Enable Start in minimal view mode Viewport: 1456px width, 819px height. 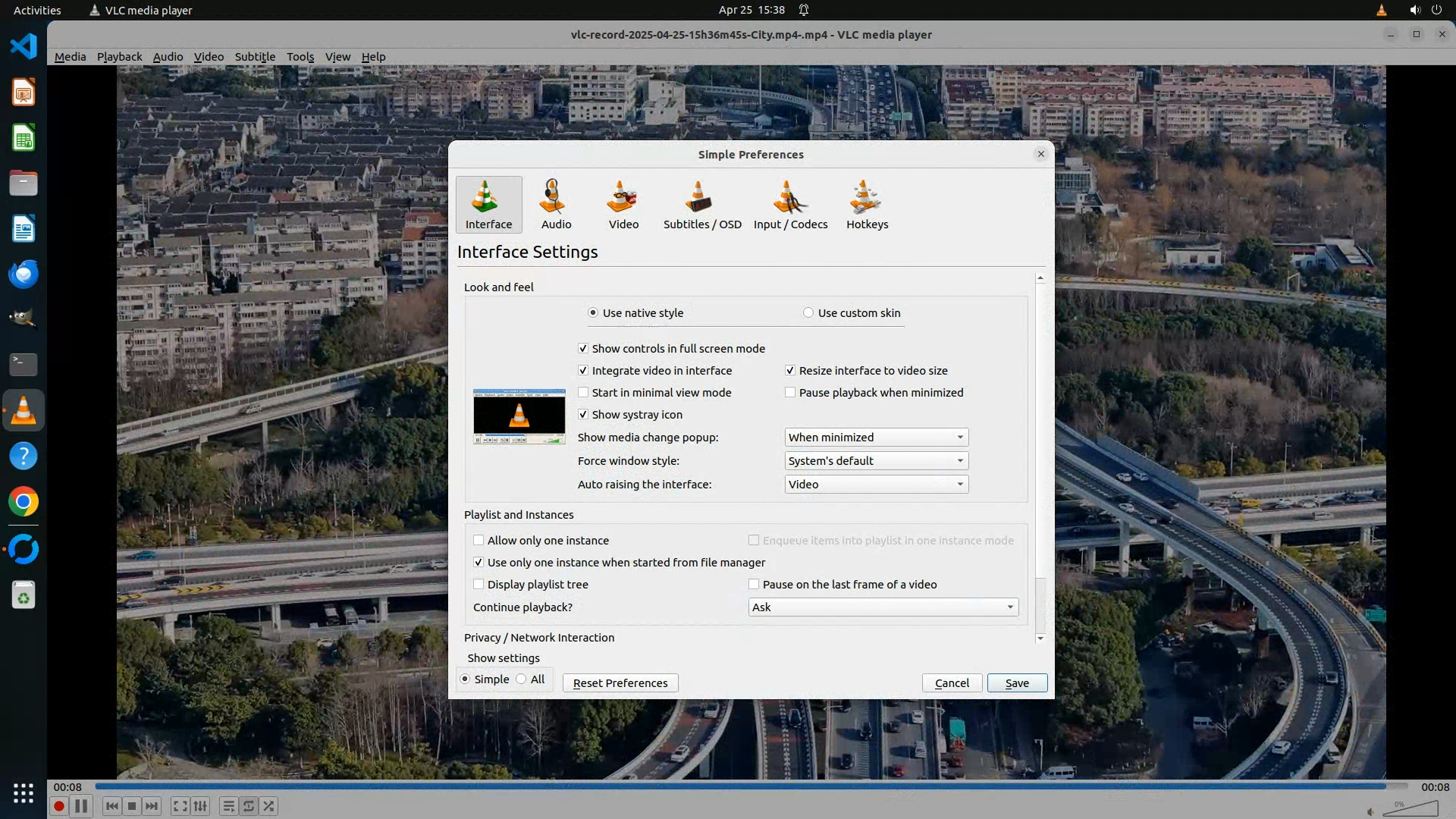coord(583,393)
